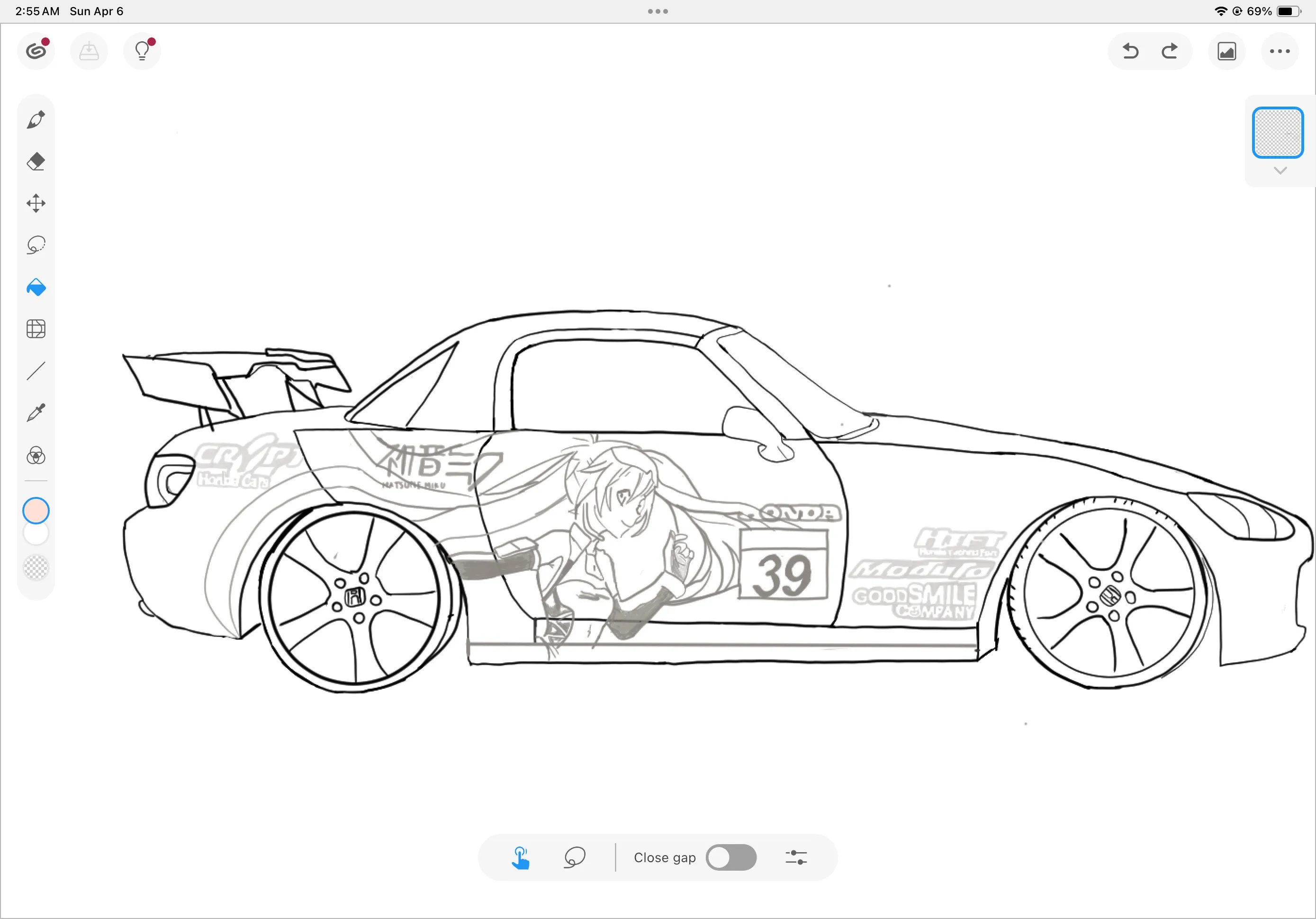Open the Creative Cloud home icon
This screenshot has width=1316, height=919.
36,52
